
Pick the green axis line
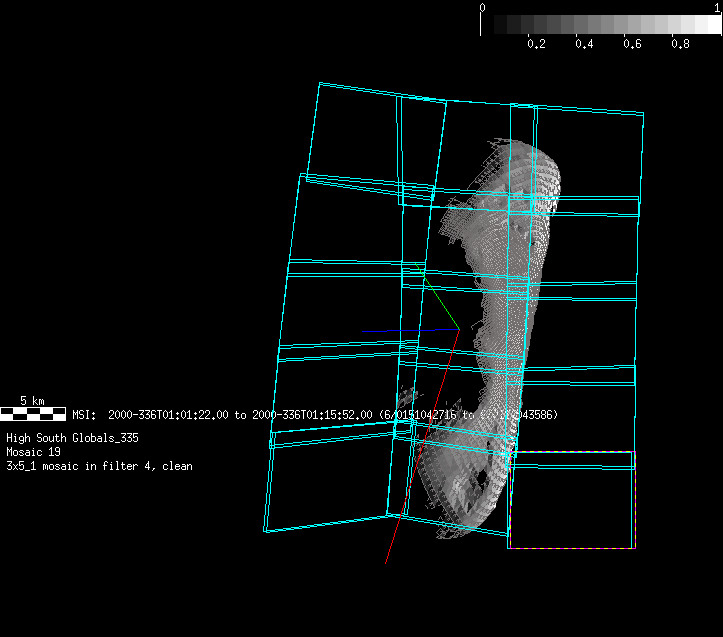pos(440,298)
